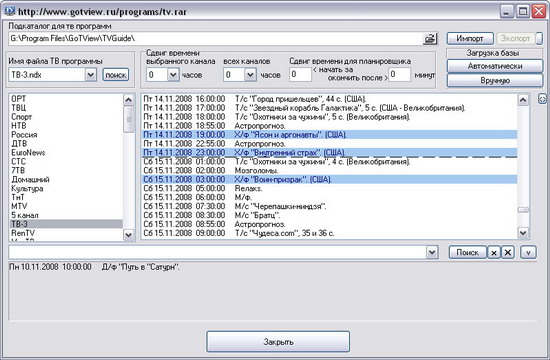Image resolution: width=550 pixels, height=360 pixels.
Task: Select the 23:00 Внутренний страх row
Action: coord(330,153)
